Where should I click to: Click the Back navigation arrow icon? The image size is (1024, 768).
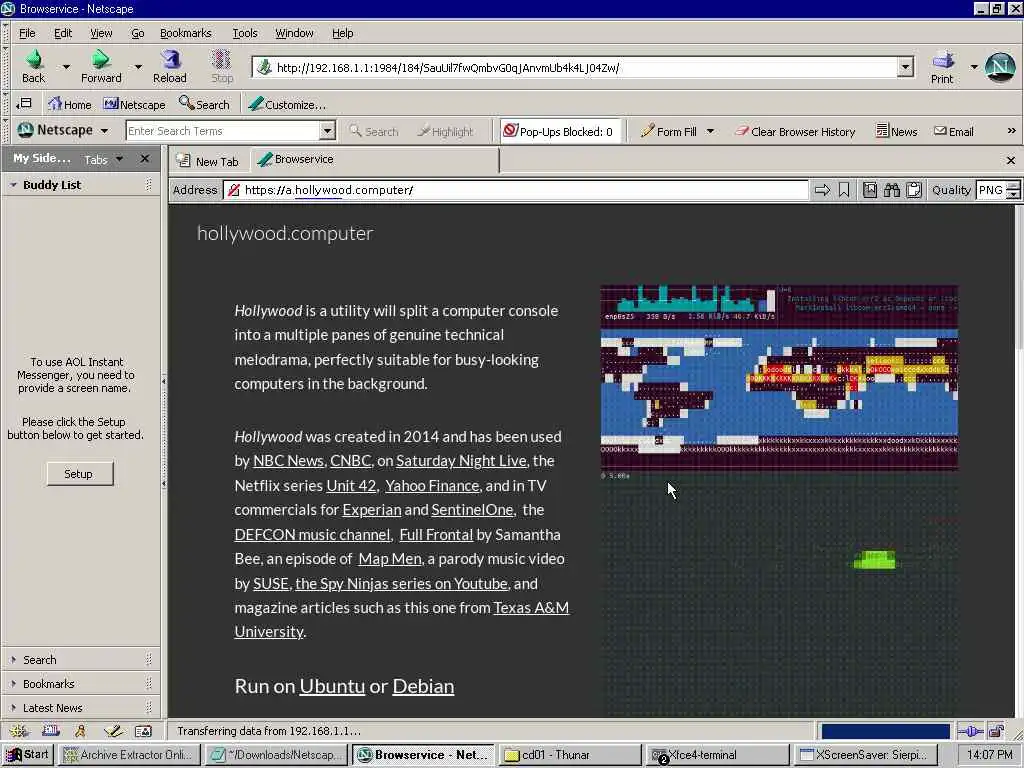(x=33, y=60)
